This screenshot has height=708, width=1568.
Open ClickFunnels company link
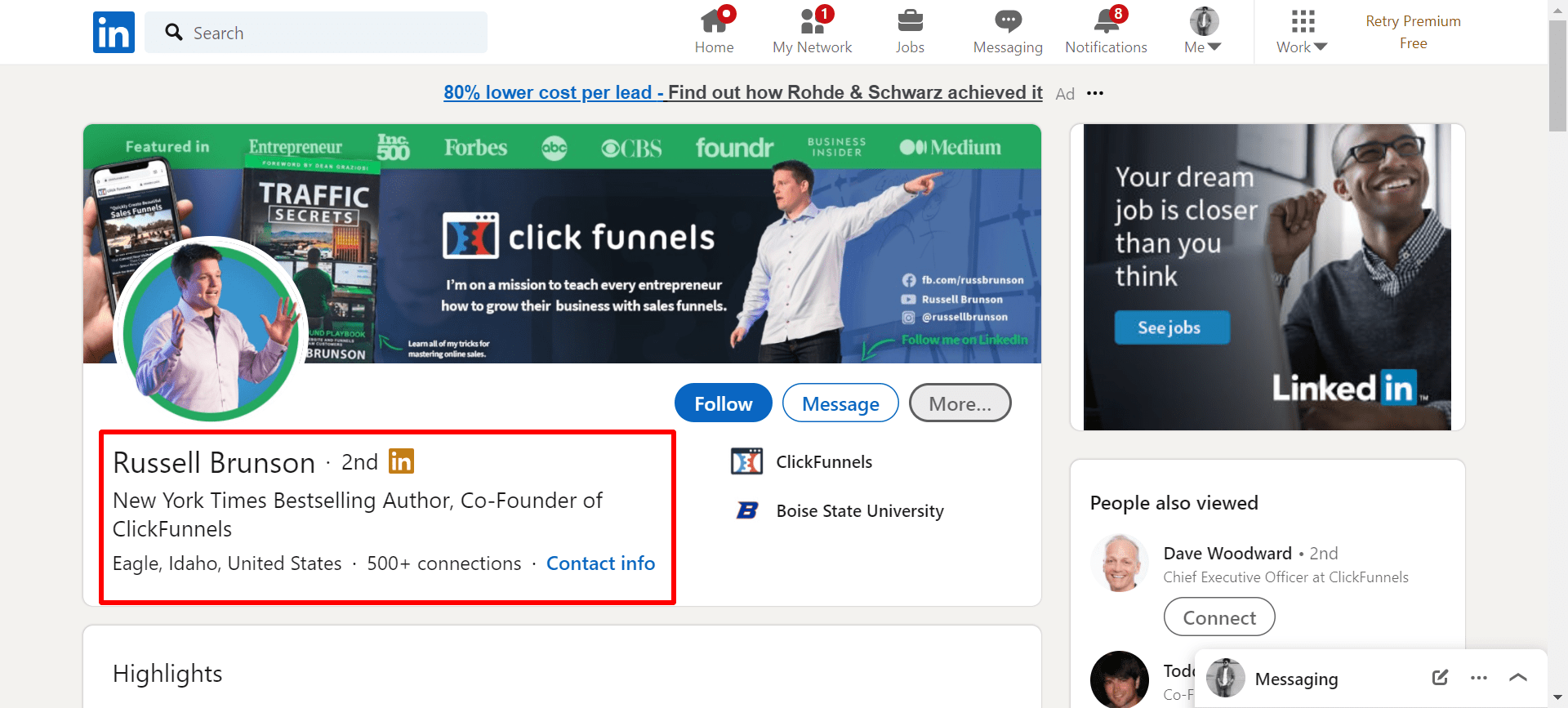point(824,461)
